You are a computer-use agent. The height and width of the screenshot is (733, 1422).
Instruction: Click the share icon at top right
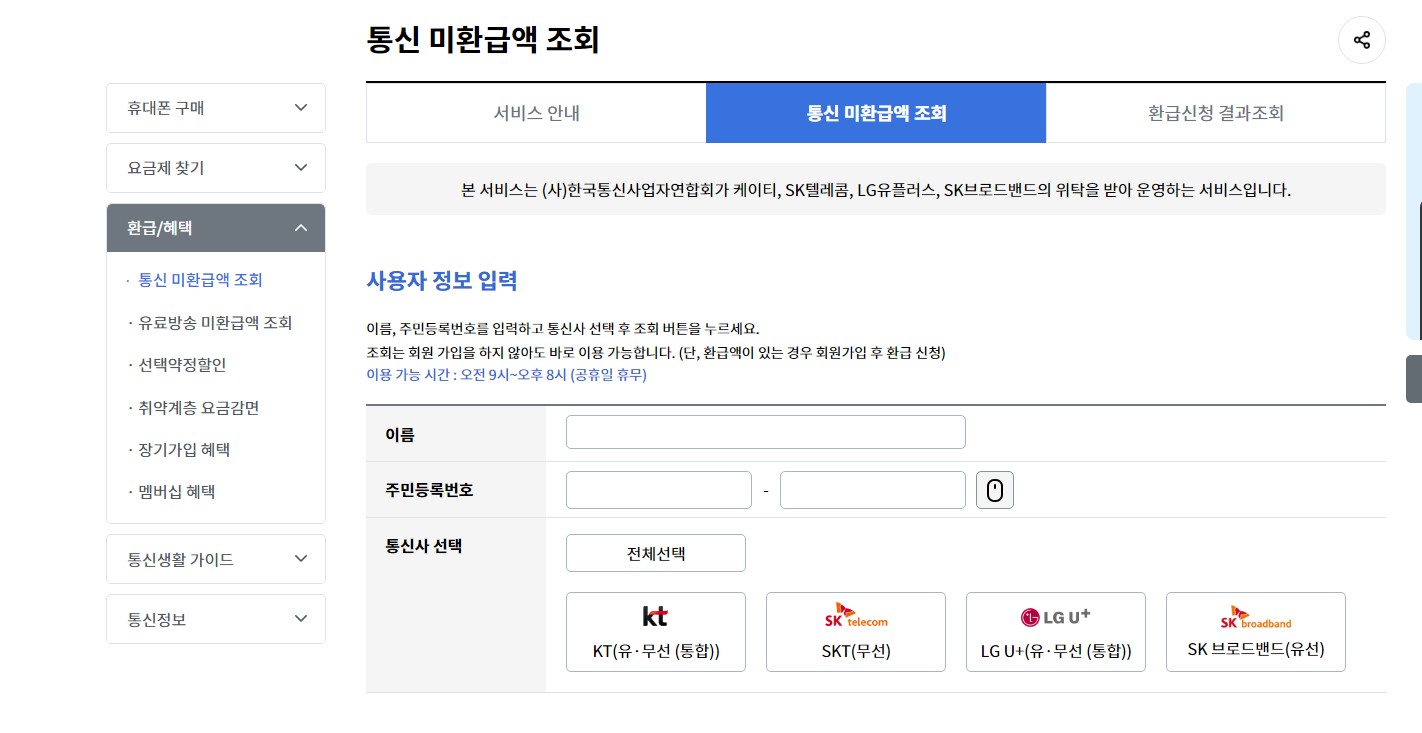1361,40
